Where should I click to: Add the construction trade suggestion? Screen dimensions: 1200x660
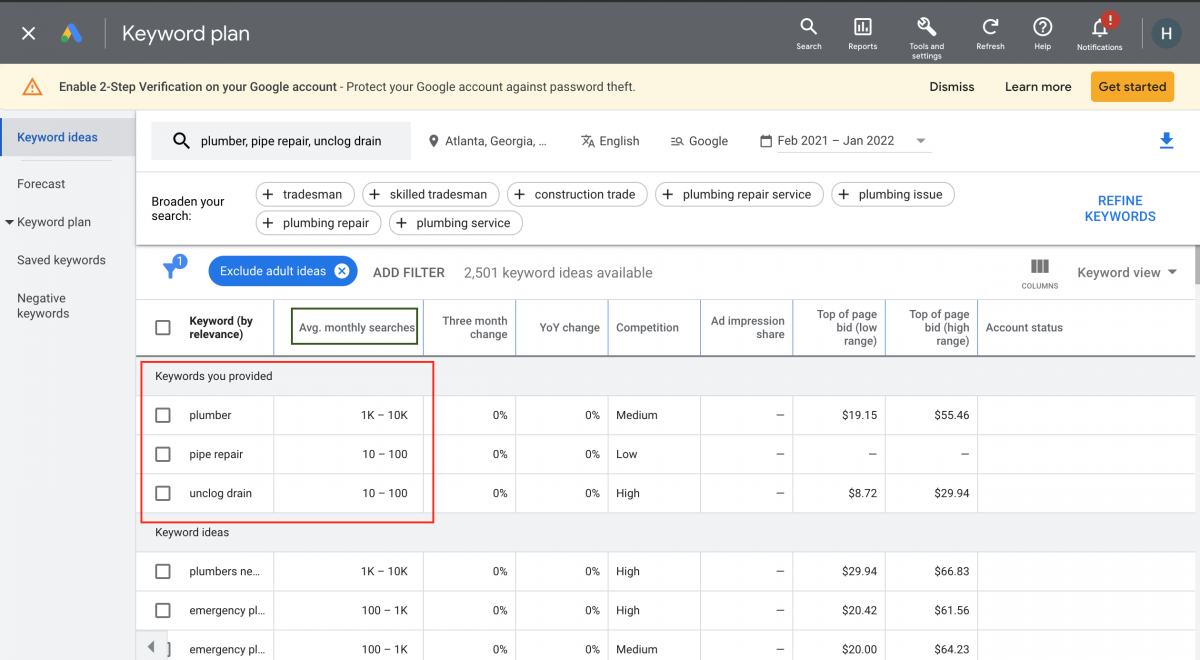pos(577,194)
